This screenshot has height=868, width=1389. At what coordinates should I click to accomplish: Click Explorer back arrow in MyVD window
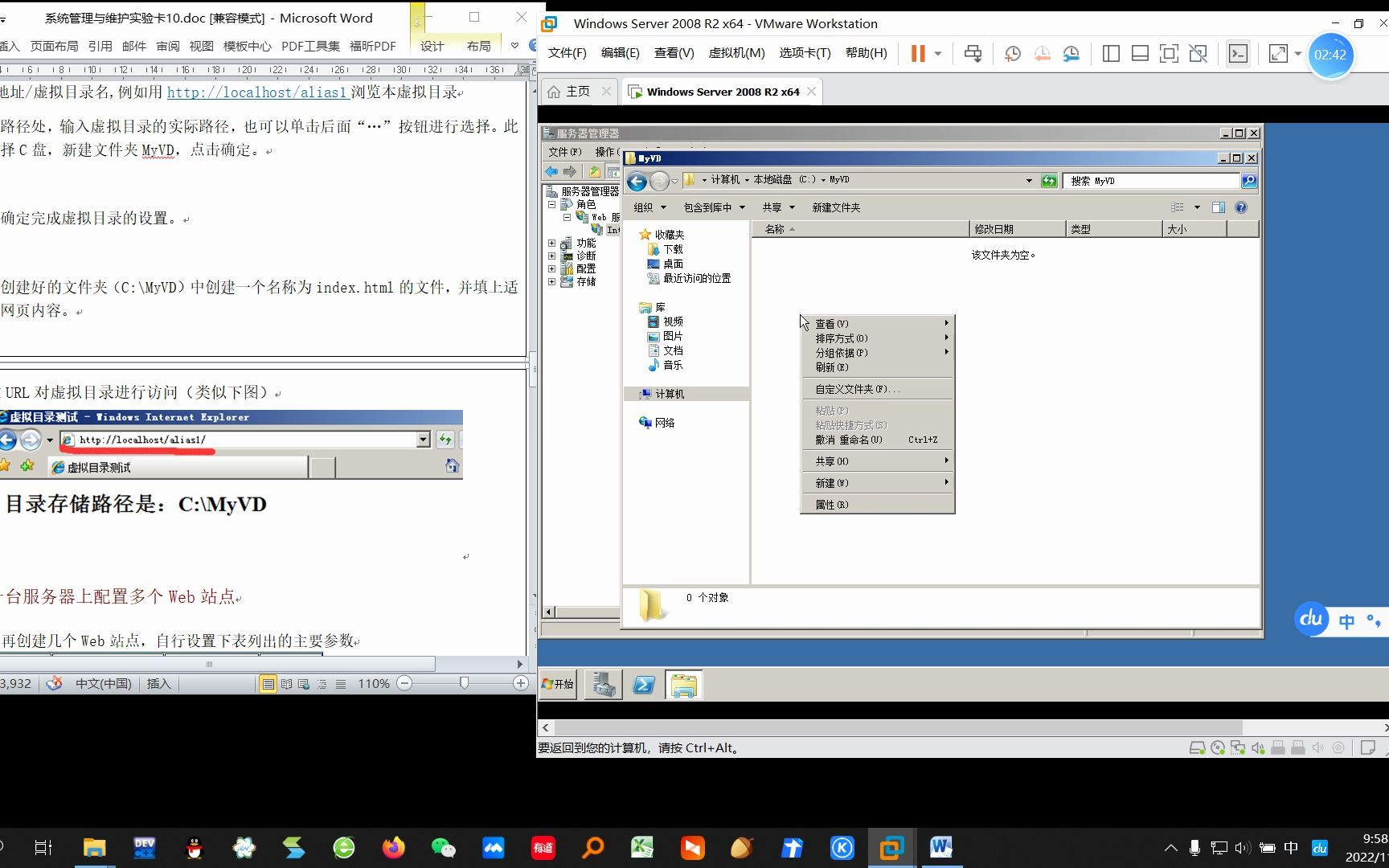637,181
